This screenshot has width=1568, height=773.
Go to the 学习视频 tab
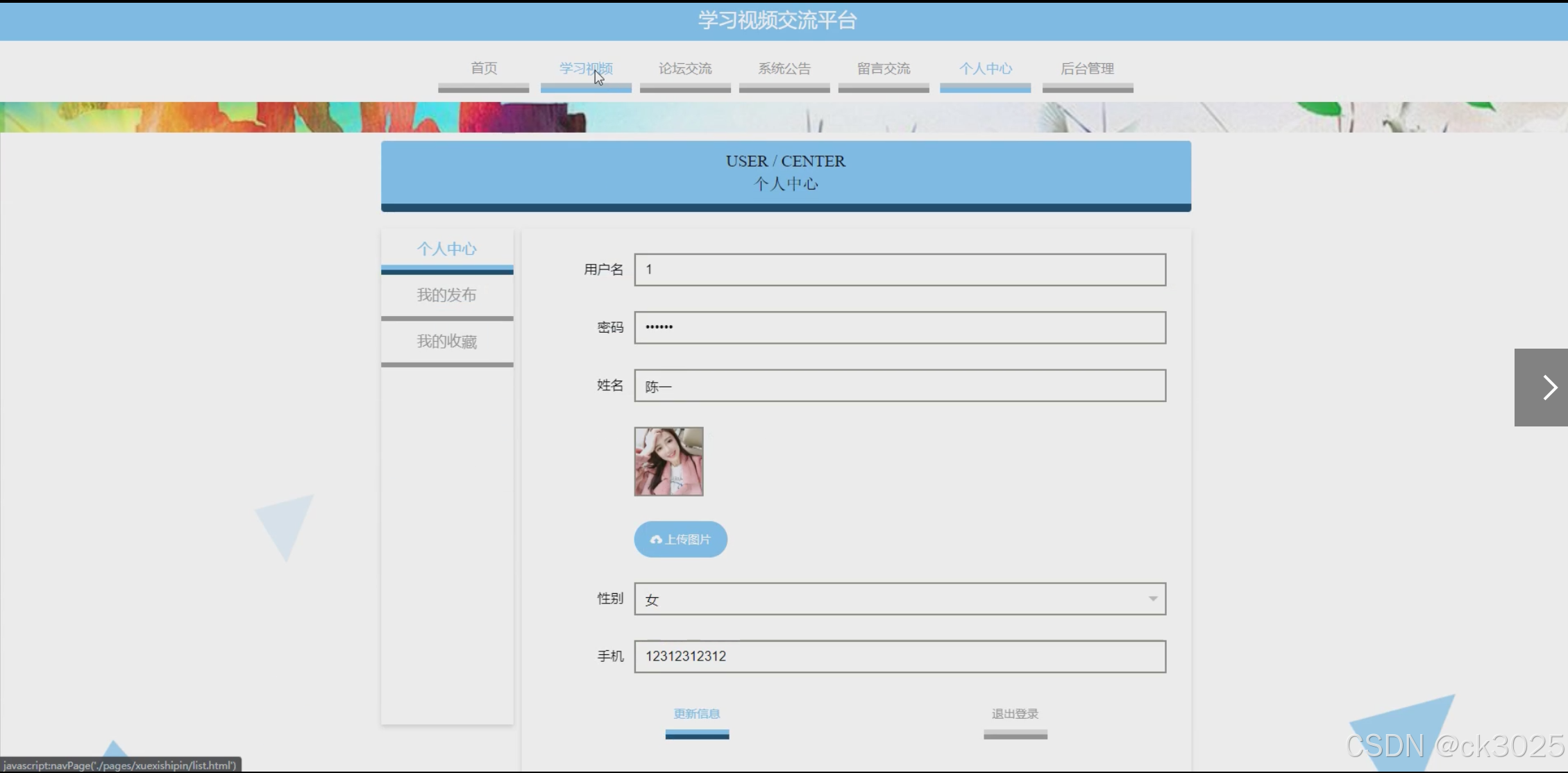tap(586, 69)
